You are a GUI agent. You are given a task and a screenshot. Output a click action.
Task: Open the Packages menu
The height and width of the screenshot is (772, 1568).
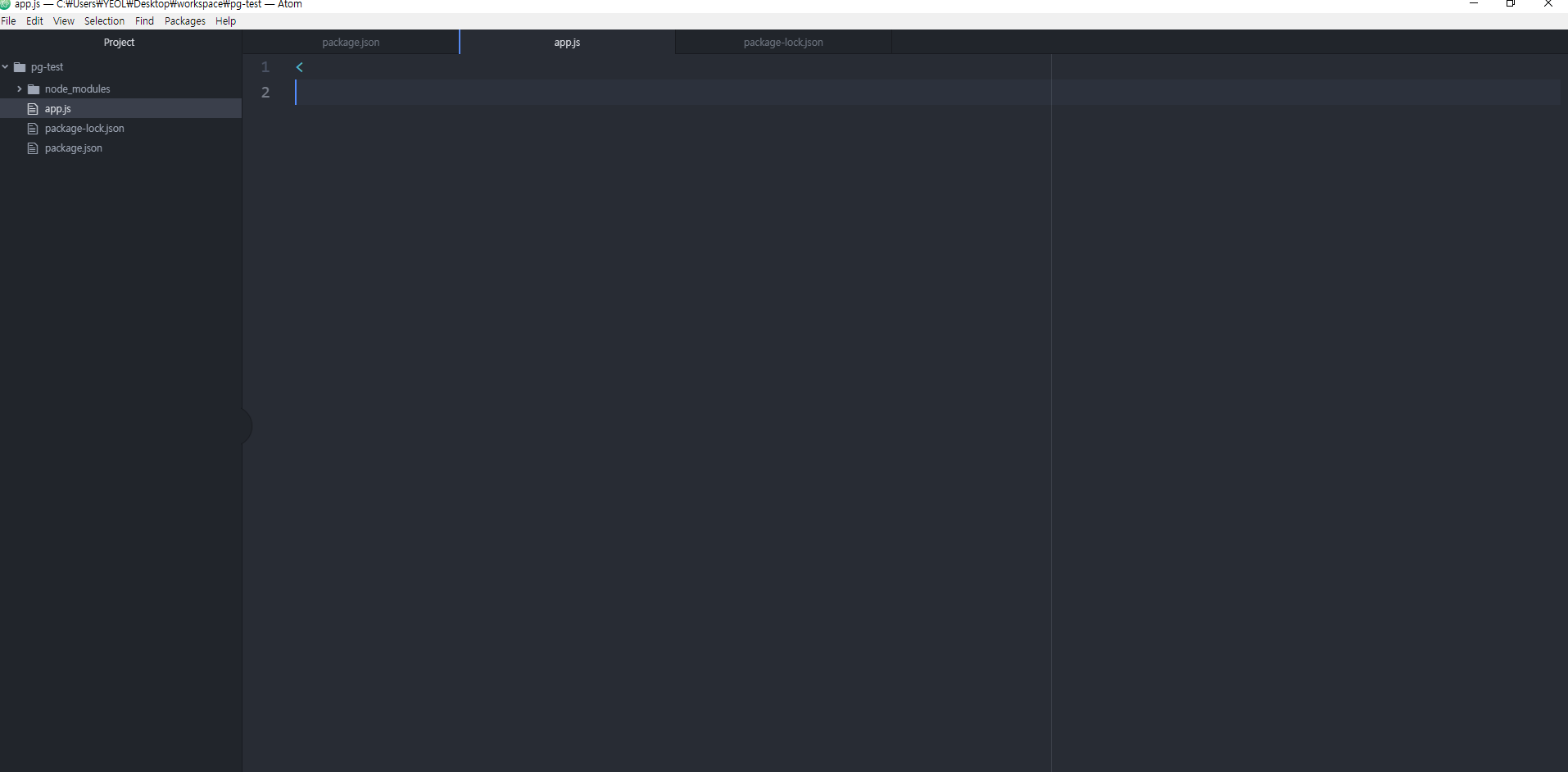tap(185, 21)
